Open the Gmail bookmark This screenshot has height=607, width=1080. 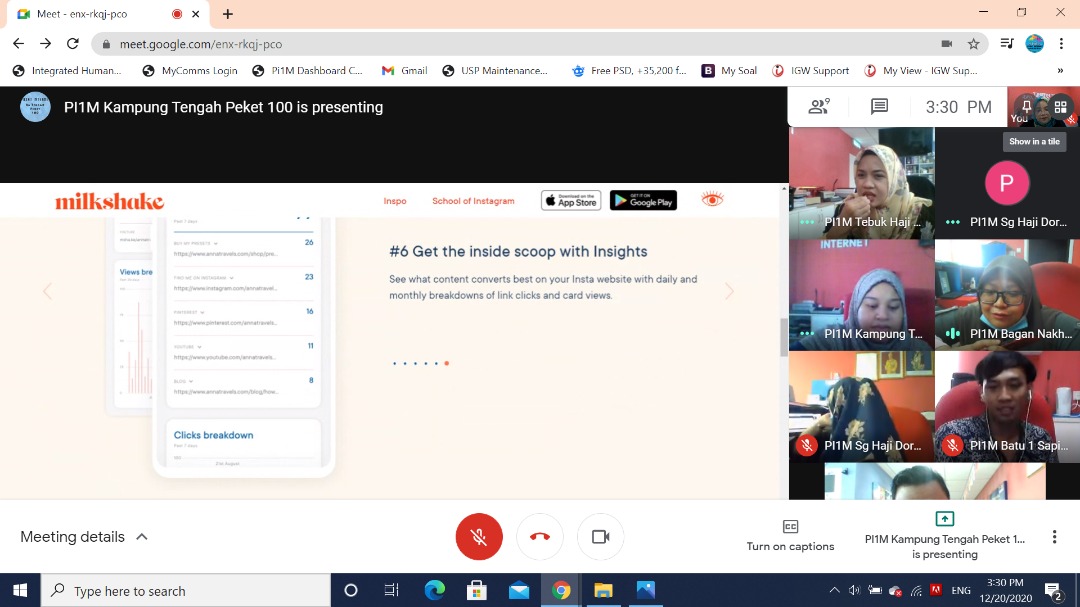pos(405,71)
